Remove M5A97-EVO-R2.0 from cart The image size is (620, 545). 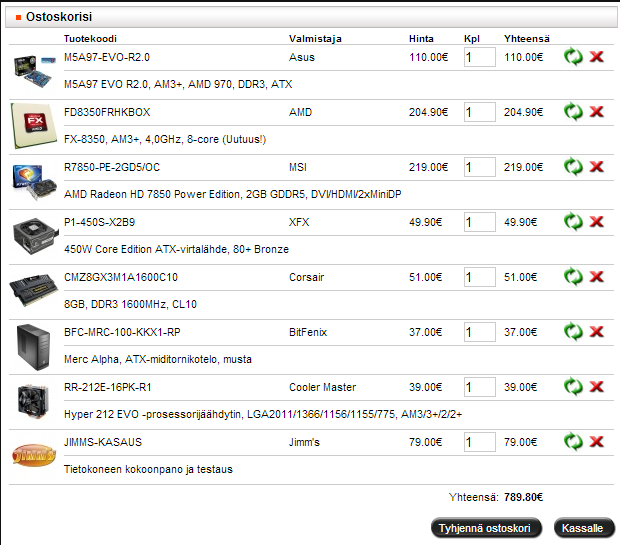[x=596, y=57]
